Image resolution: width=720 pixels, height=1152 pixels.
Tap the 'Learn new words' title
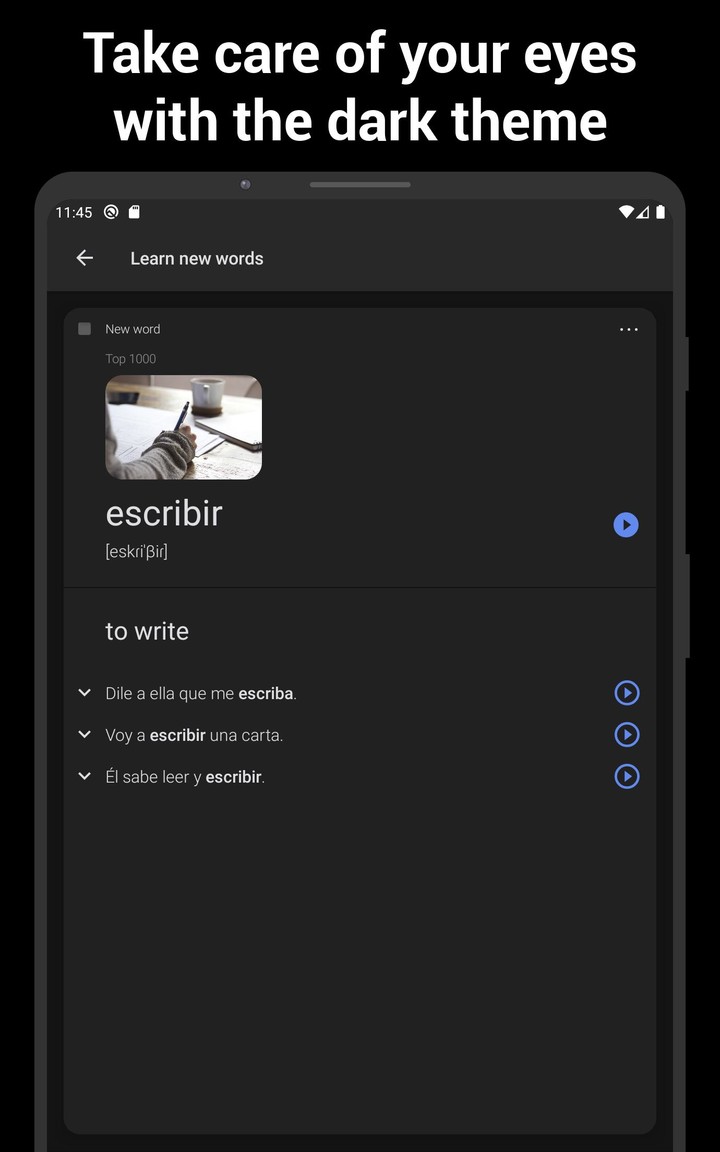[197, 258]
